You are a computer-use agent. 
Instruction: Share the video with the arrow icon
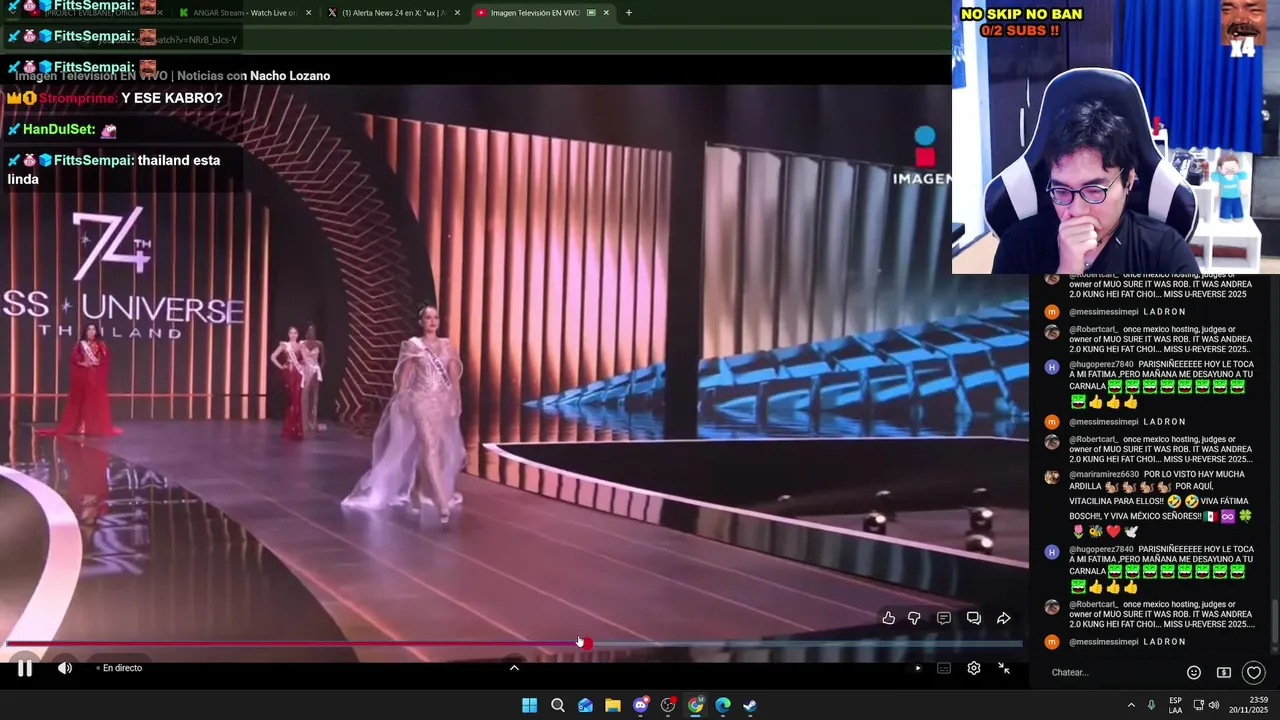click(x=1003, y=618)
